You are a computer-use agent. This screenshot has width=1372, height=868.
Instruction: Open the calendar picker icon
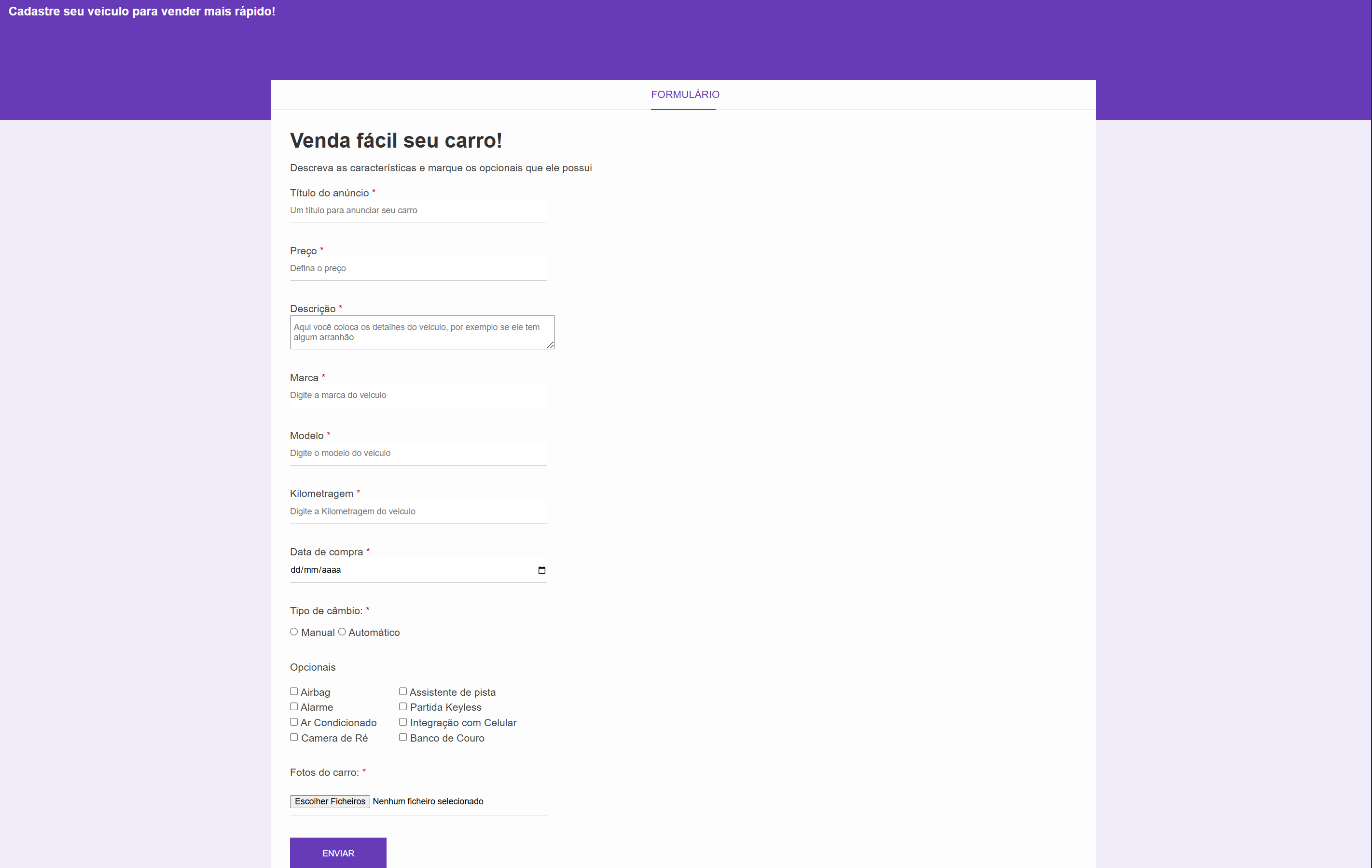coord(541,570)
